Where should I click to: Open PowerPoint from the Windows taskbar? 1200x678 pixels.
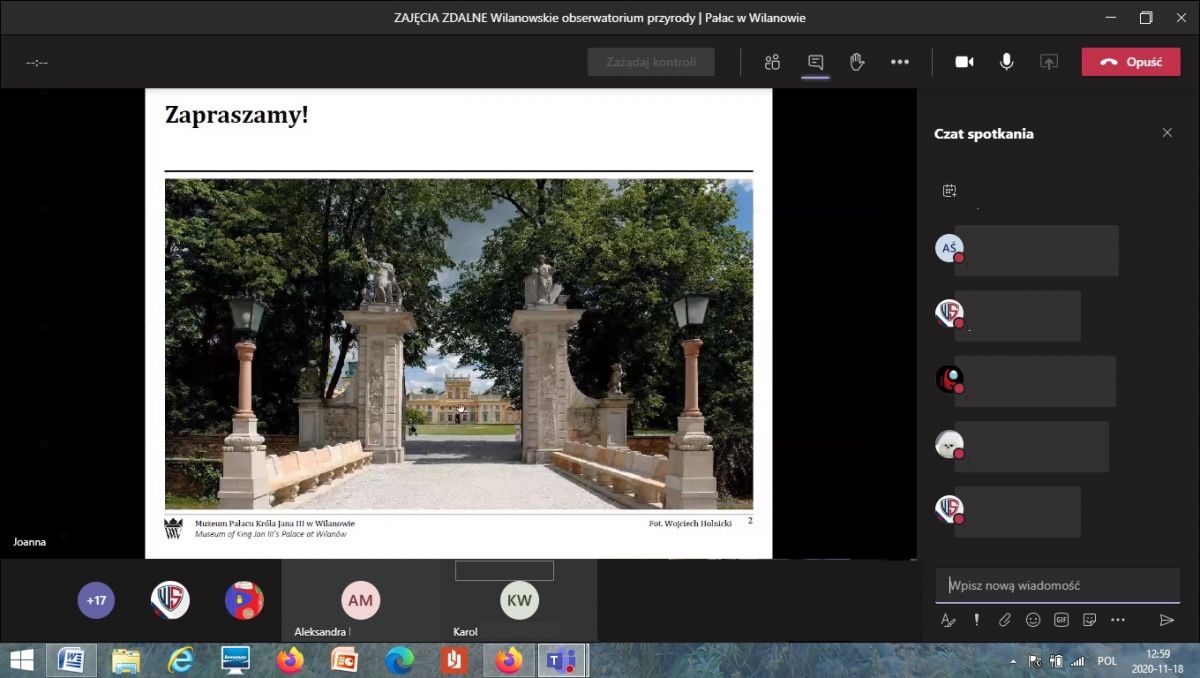(x=344, y=660)
